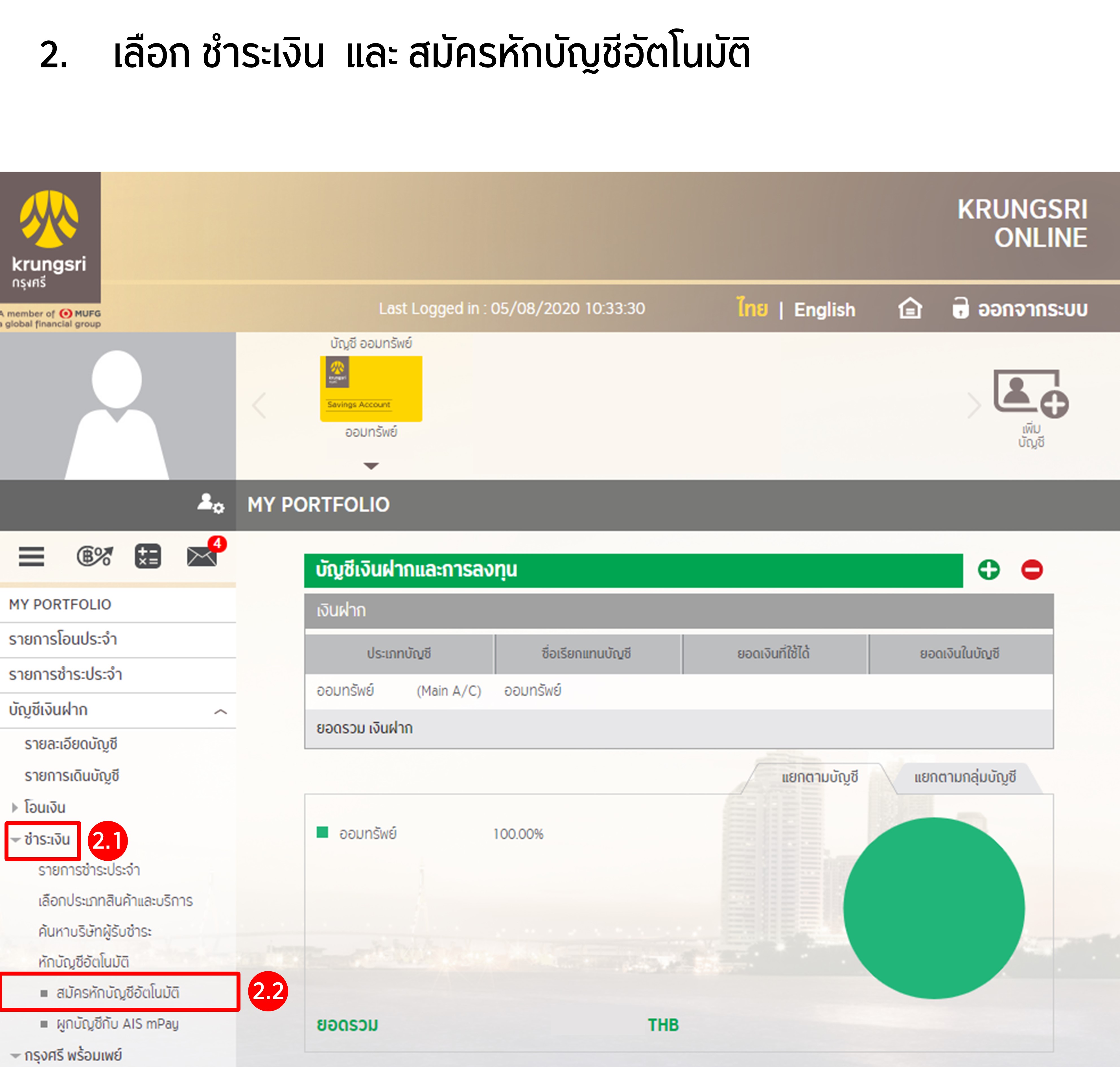Switch to แยกตามบัญชี tab
The width and height of the screenshot is (1120, 1067).
tap(820, 777)
